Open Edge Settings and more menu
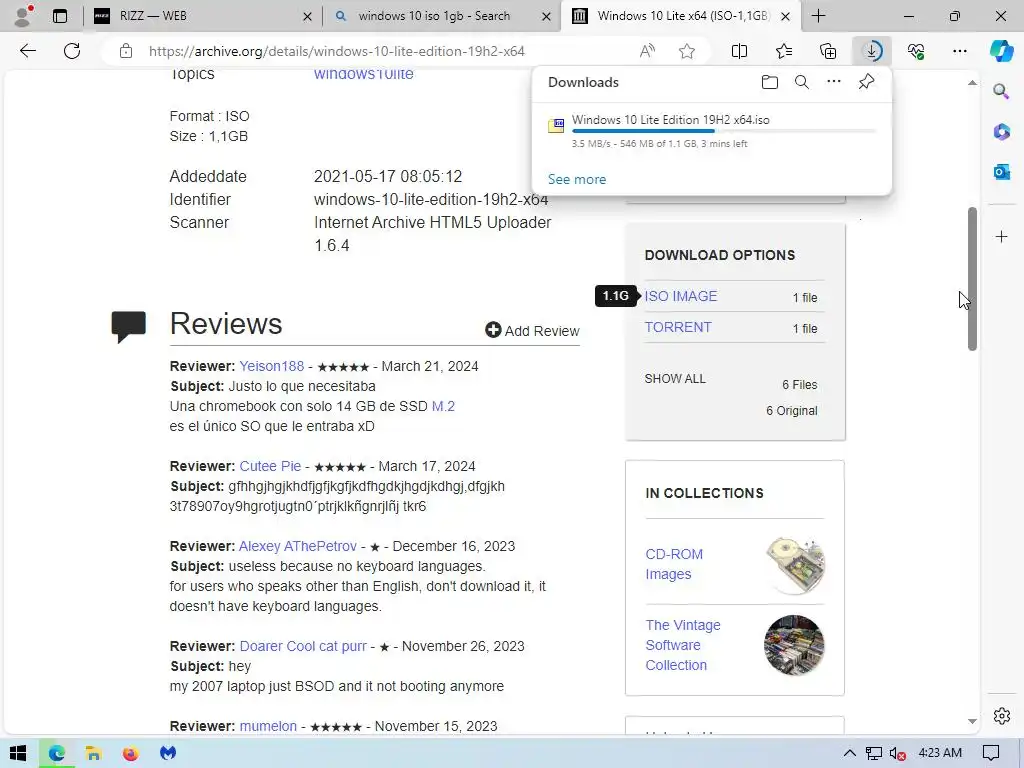Image resolution: width=1024 pixels, height=768 pixels. tap(959, 51)
